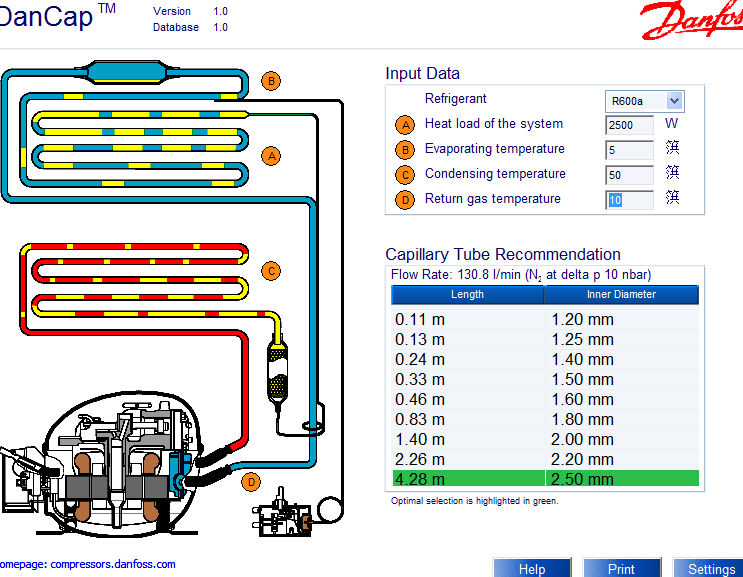Click the Heat load input field 2500

629,125
